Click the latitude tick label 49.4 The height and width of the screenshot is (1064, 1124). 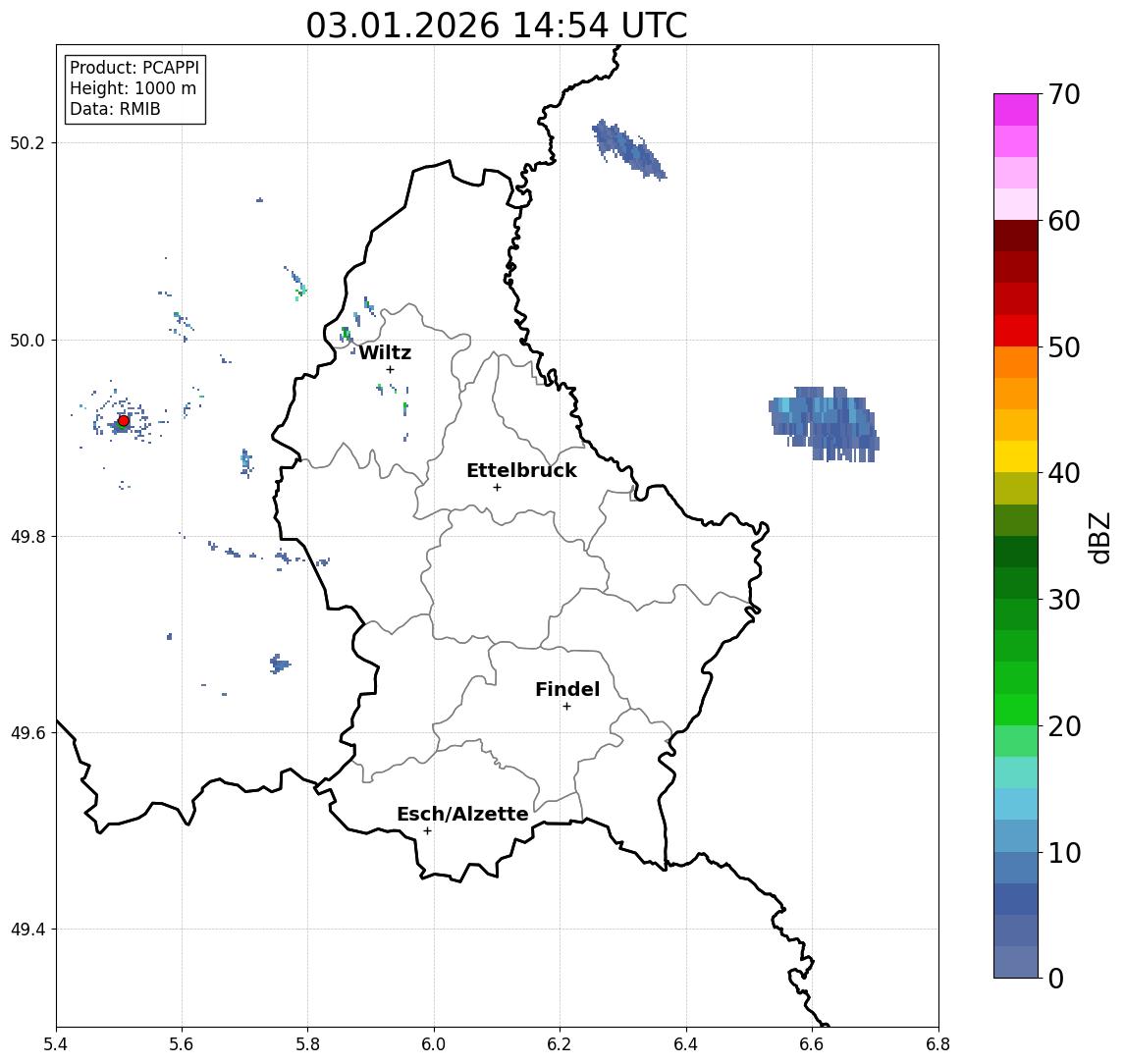tap(27, 930)
